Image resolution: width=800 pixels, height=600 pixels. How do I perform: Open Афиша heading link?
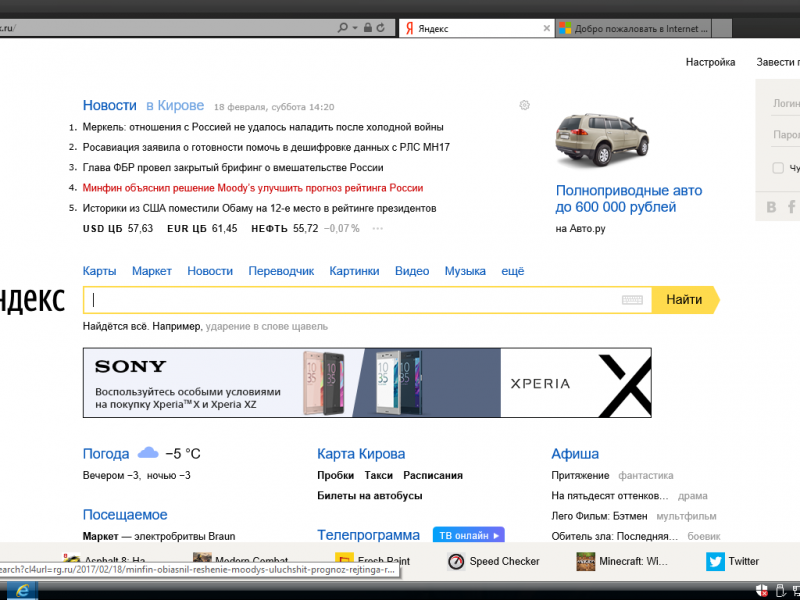tap(574, 454)
